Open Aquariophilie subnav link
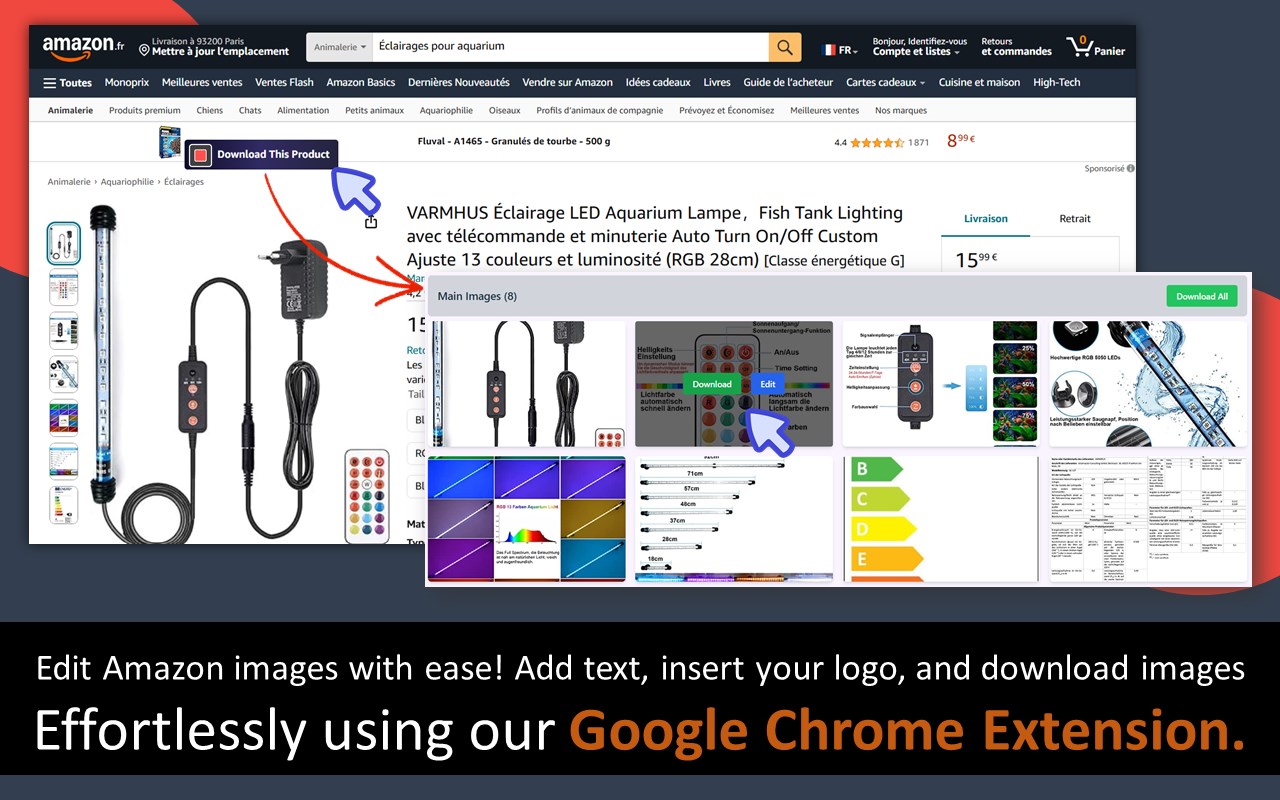The height and width of the screenshot is (800, 1280). pos(446,111)
